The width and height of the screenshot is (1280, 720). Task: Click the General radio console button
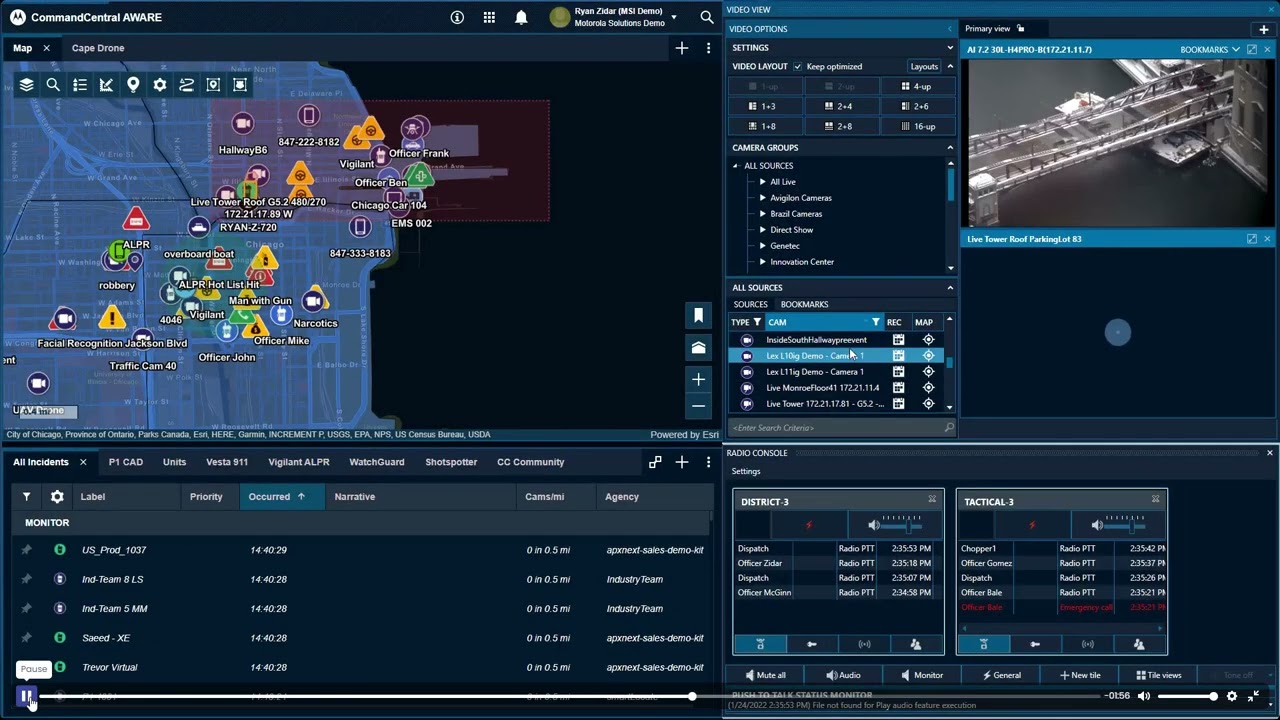(x=1001, y=675)
